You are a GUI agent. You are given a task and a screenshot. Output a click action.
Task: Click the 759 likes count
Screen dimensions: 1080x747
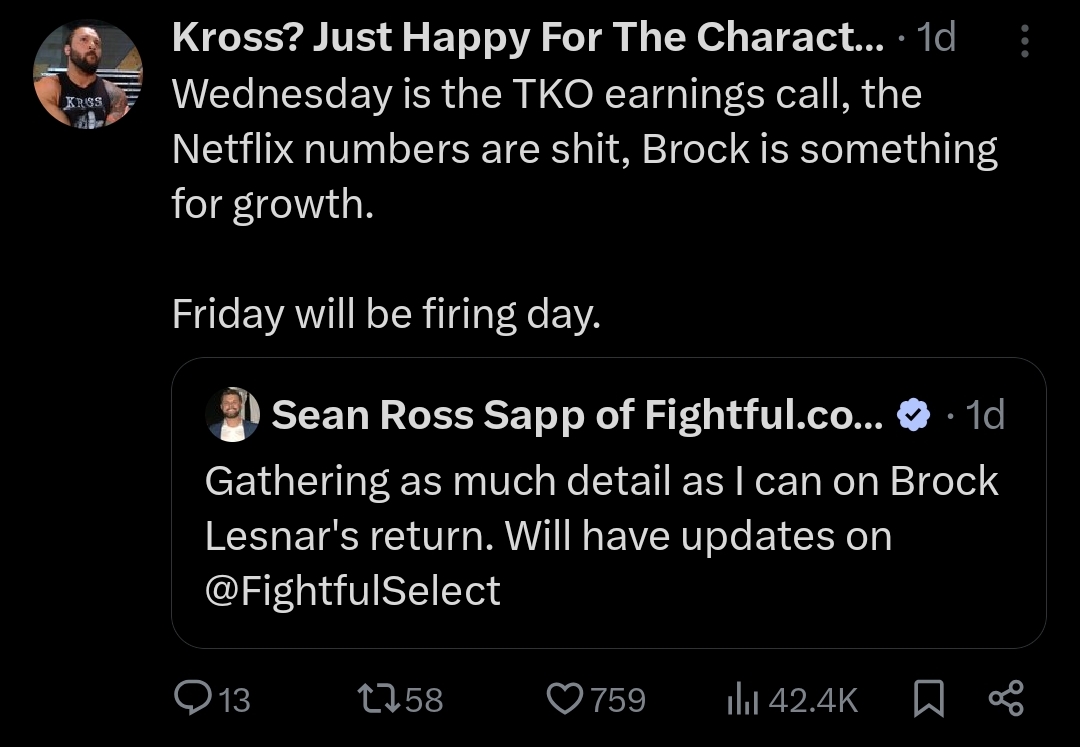tap(618, 699)
